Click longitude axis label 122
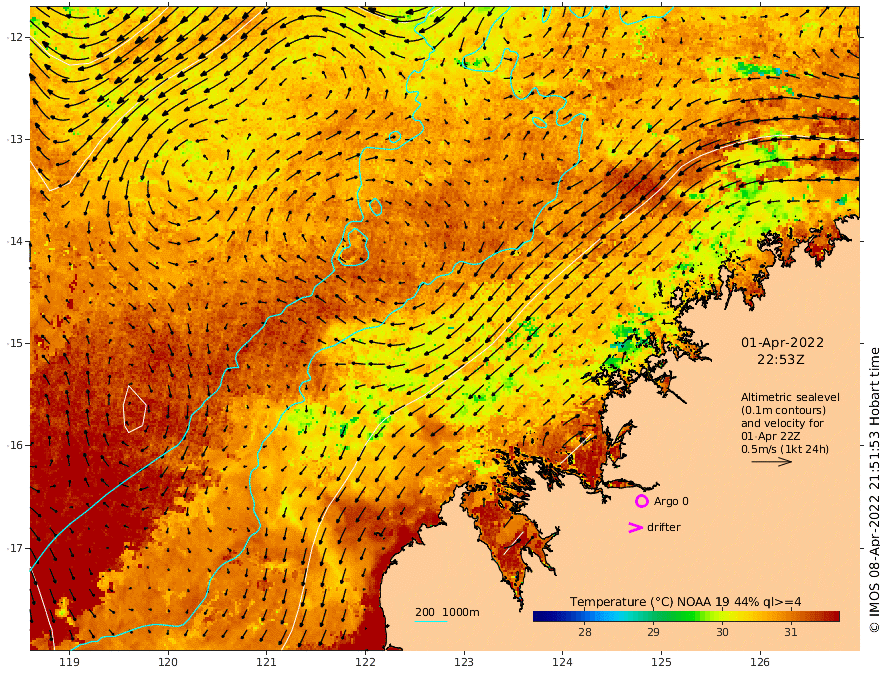 point(365,663)
